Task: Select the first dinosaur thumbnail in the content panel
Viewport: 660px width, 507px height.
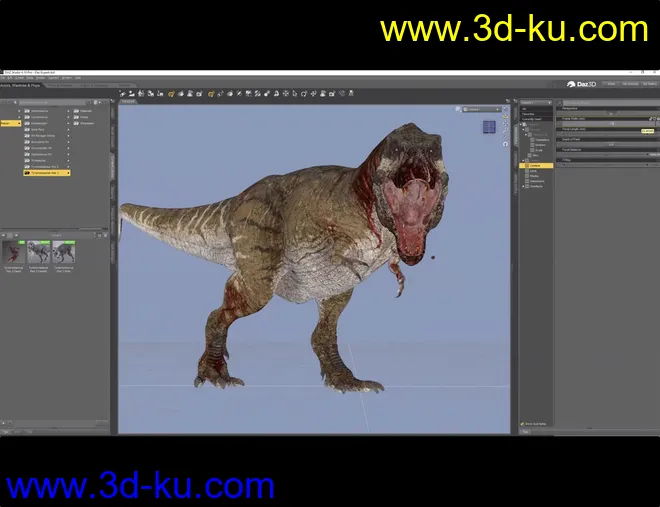Action: click(x=14, y=252)
